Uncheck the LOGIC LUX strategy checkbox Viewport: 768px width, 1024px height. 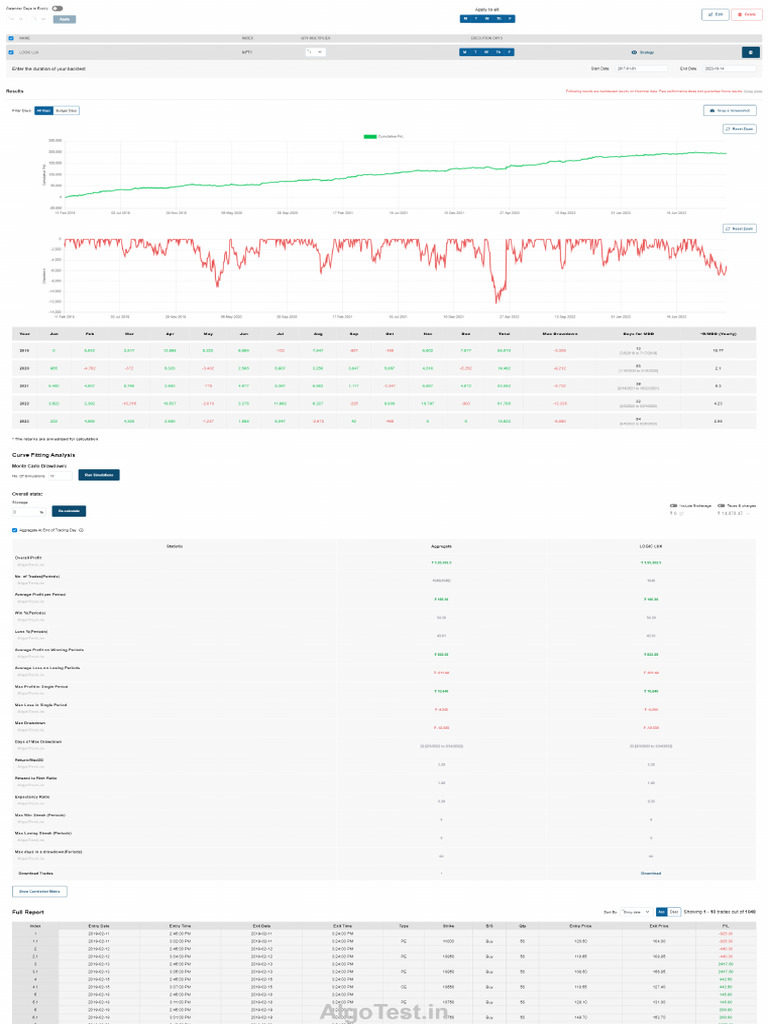(11, 52)
